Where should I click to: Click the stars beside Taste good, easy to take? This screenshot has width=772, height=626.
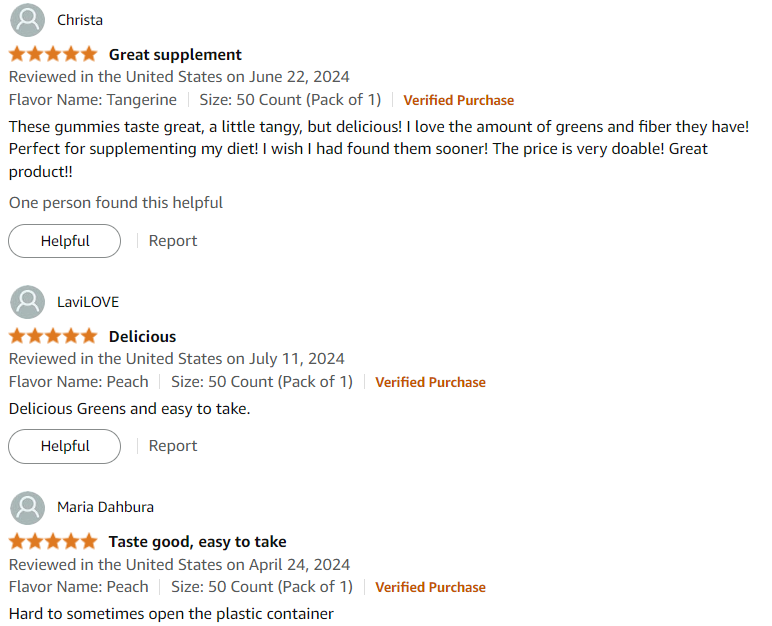(53, 541)
